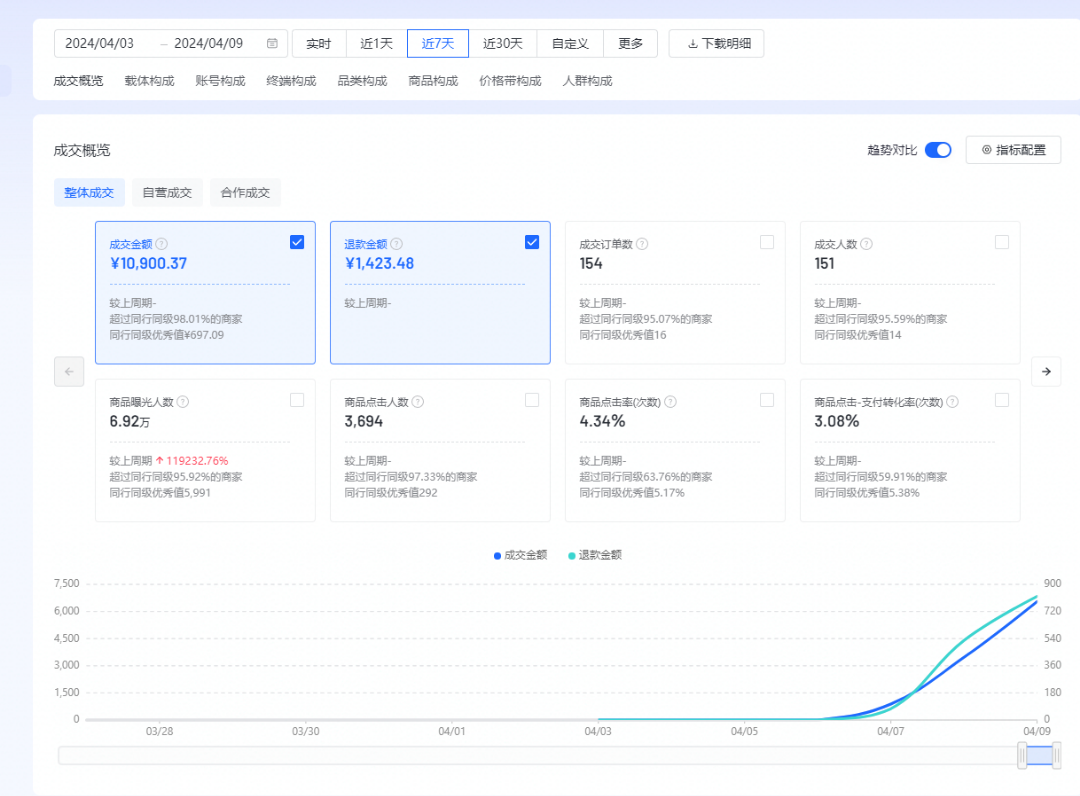1080x796 pixels.
Task: Check the 成交人数 metric checkbox
Action: click(1001, 242)
